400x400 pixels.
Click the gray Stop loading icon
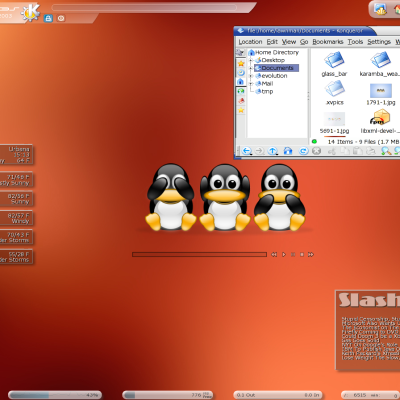point(316,151)
